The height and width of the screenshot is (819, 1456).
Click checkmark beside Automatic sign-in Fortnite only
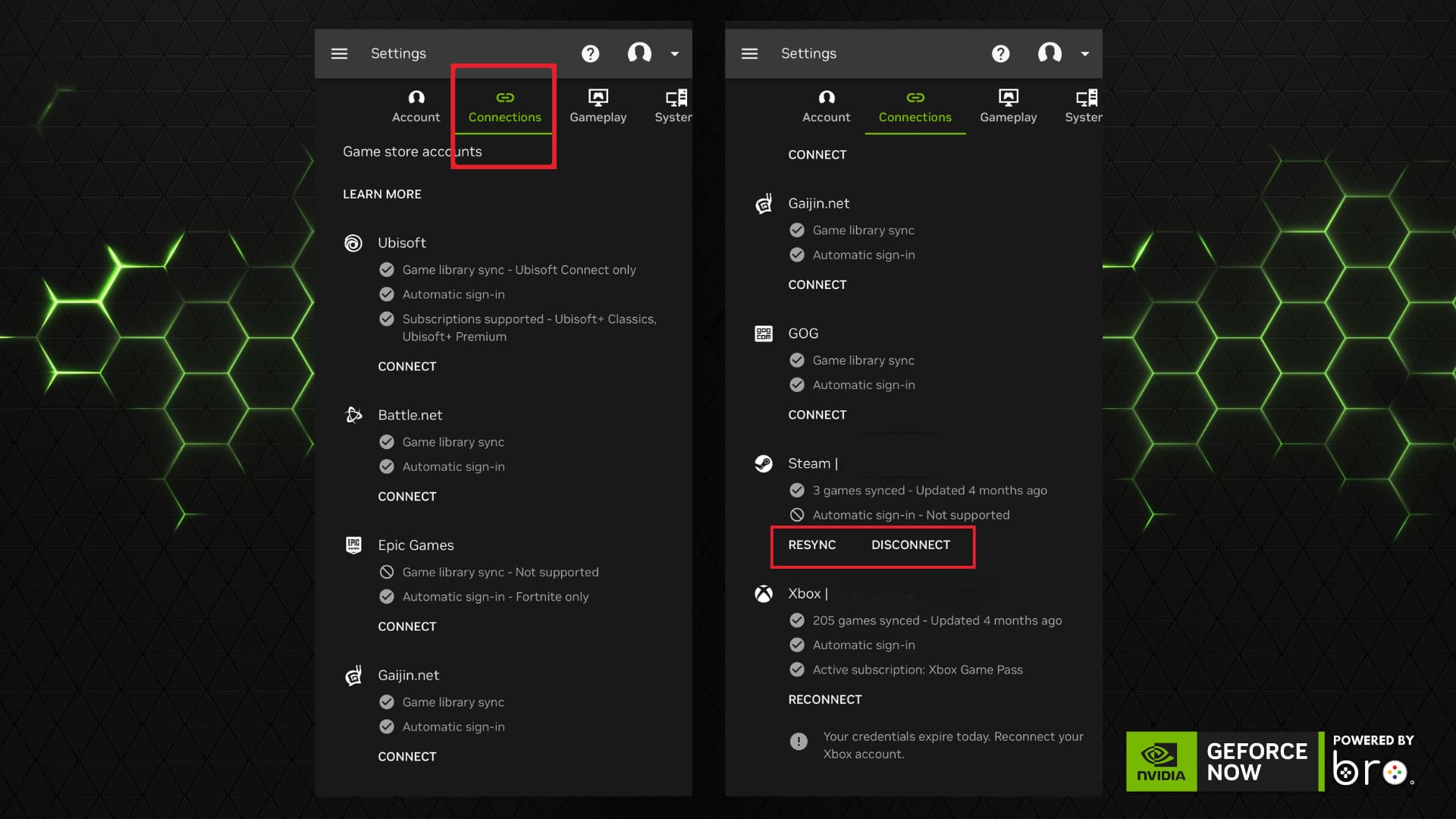(x=386, y=597)
